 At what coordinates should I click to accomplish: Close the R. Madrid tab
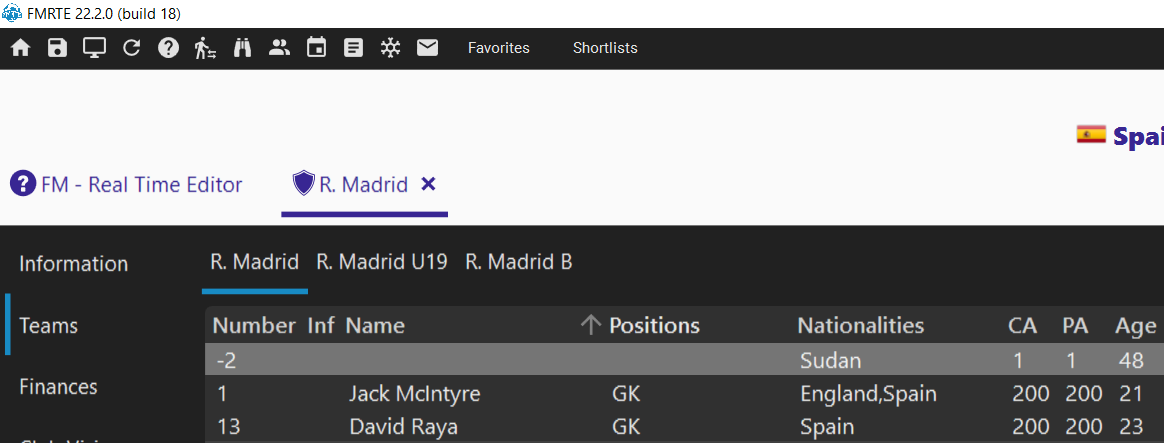pos(428,184)
